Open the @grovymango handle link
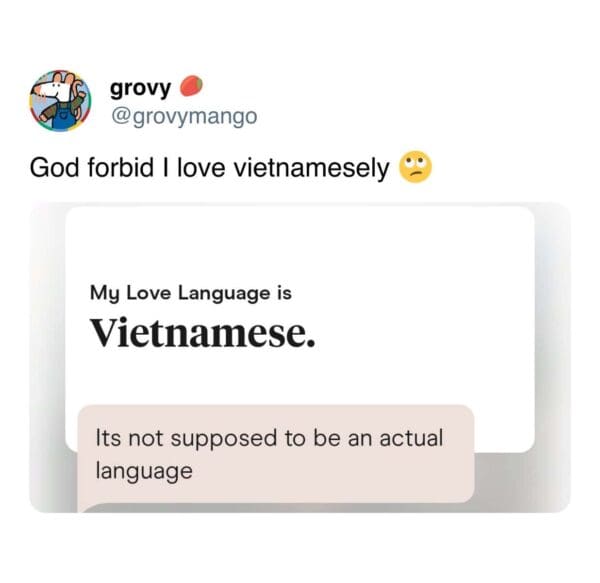Viewport: 600px width, 583px height. coord(184,116)
